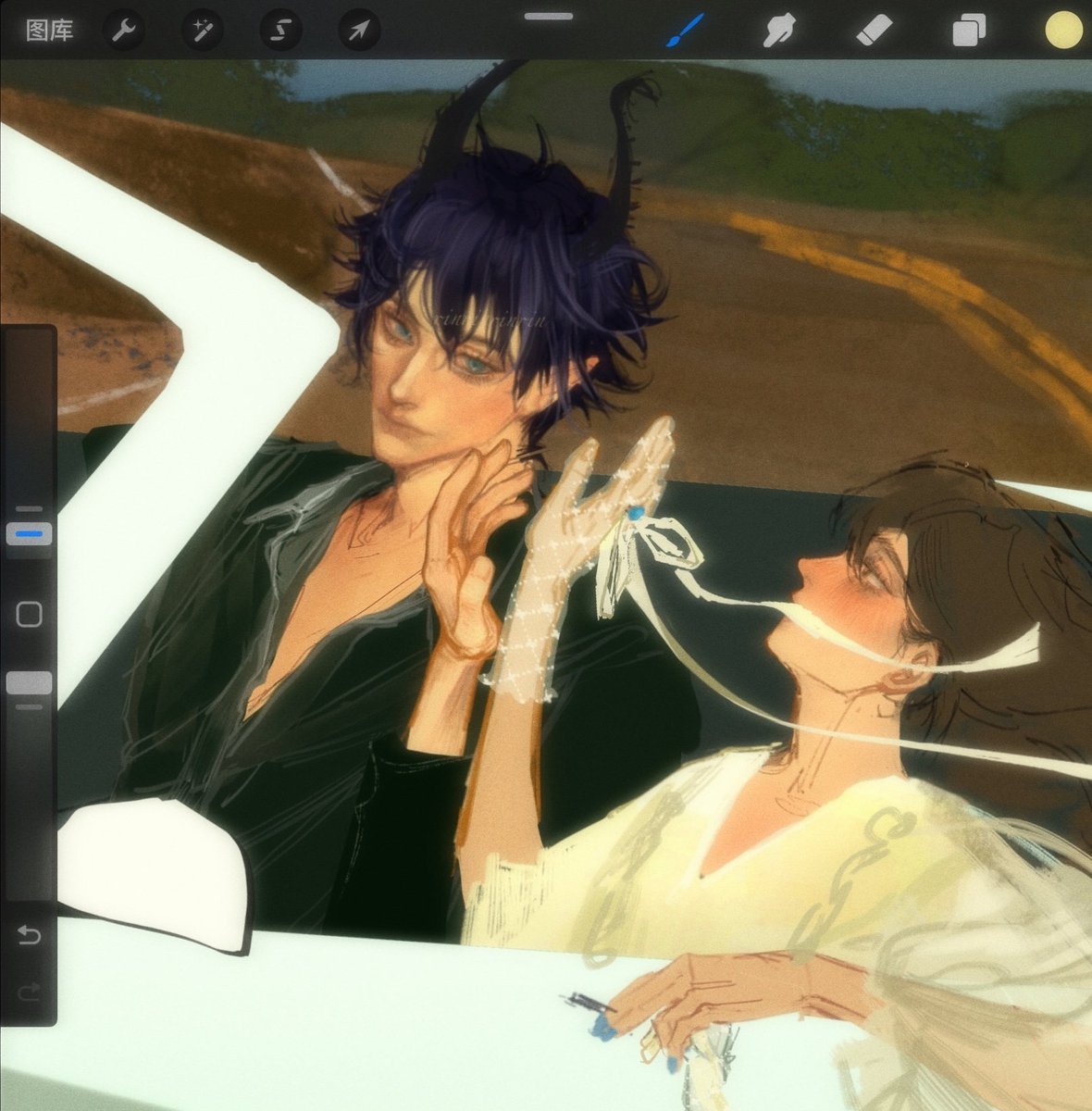
Task: Select the Brush tool
Action: pyautogui.click(x=686, y=31)
